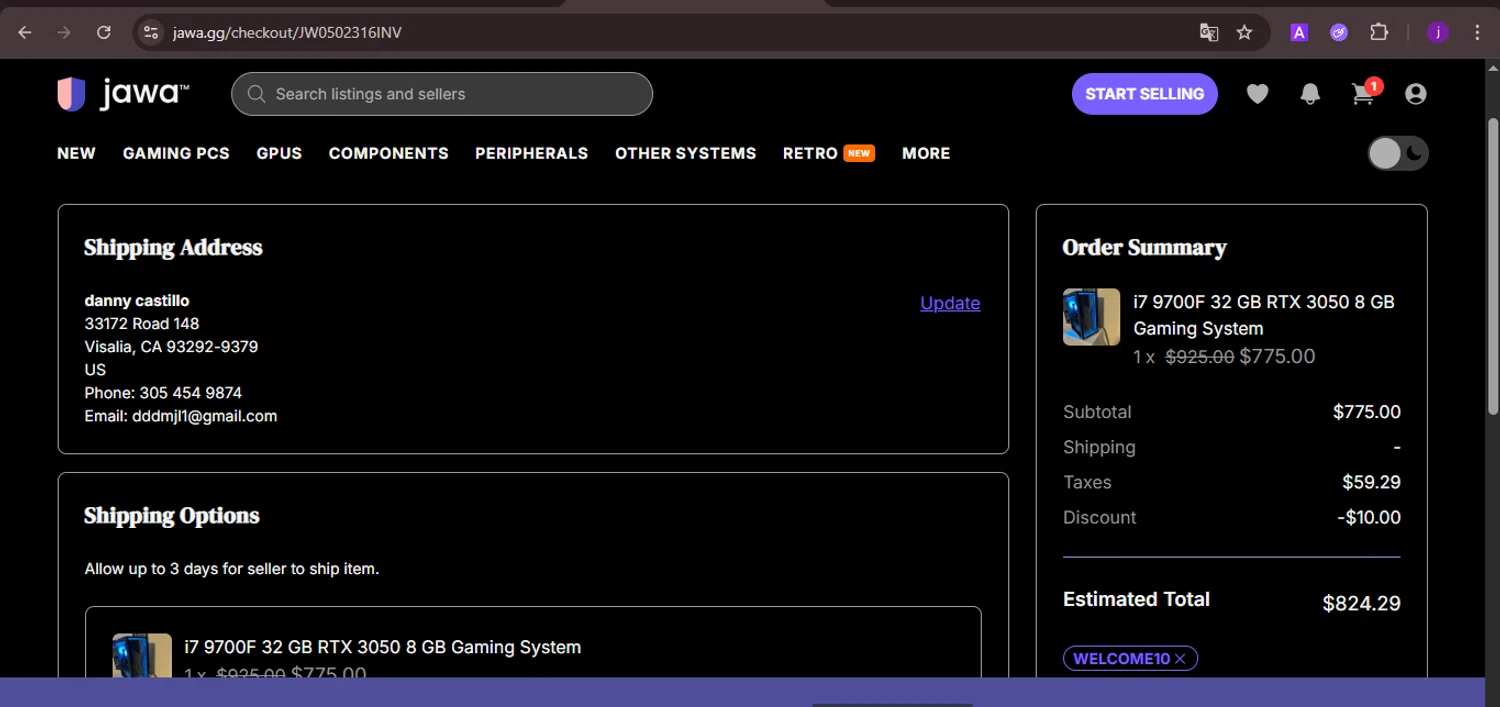Click the translate page icon
Image resolution: width=1500 pixels, height=707 pixels.
click(x=1209, y=32)
